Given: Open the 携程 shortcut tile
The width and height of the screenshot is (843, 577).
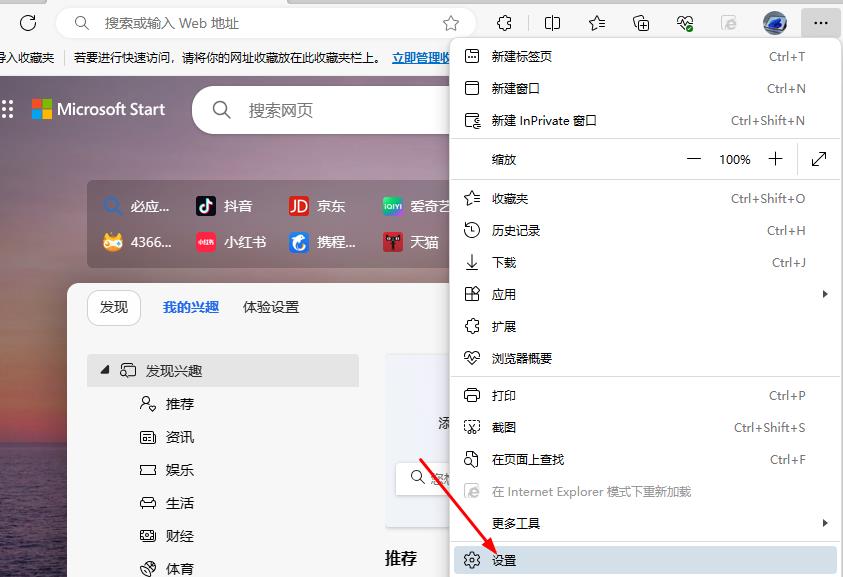Looking at the screenshot, I should pos(322,242).
